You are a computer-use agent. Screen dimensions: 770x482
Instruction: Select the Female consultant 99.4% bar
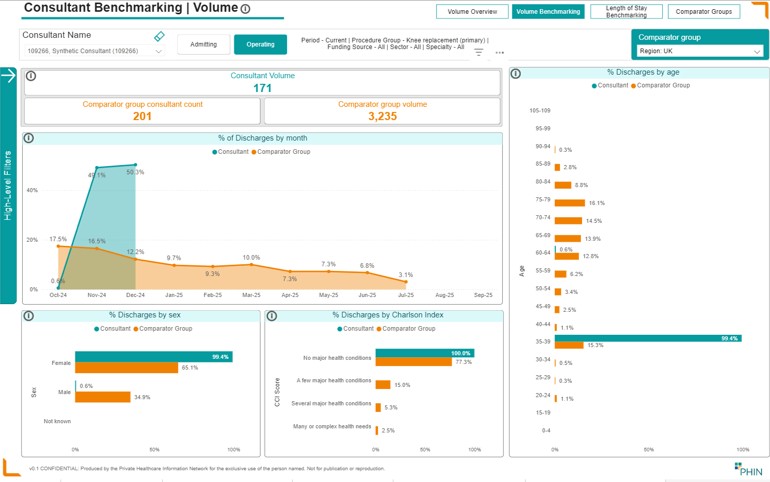(x=154, y=357)
